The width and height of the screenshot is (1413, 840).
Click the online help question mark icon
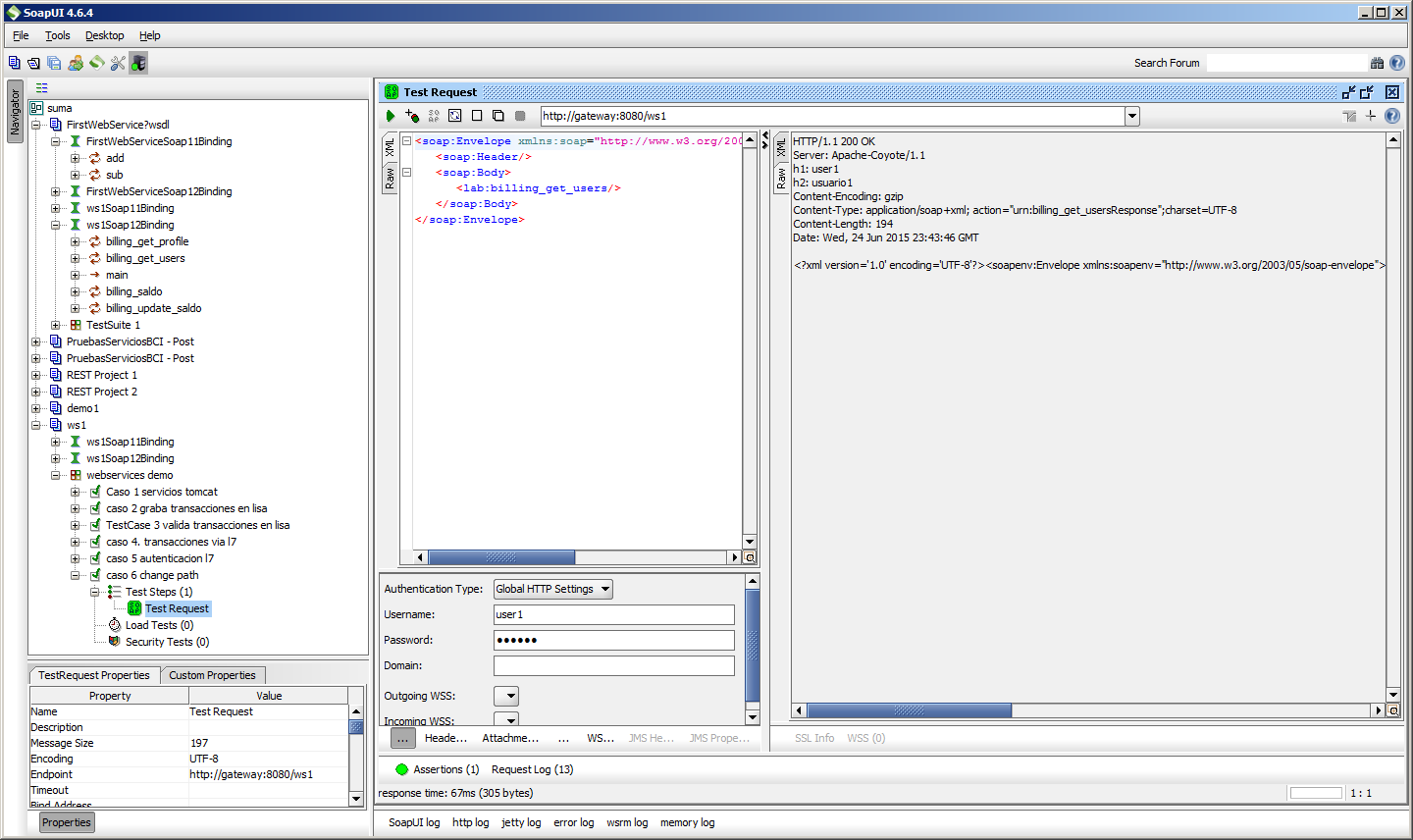click(x=1397, y=62)
